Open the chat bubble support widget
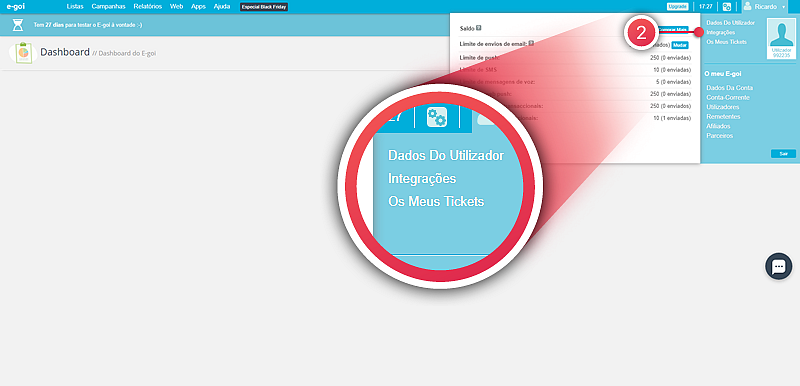800x386 pixels. click(x=779, y=266)
